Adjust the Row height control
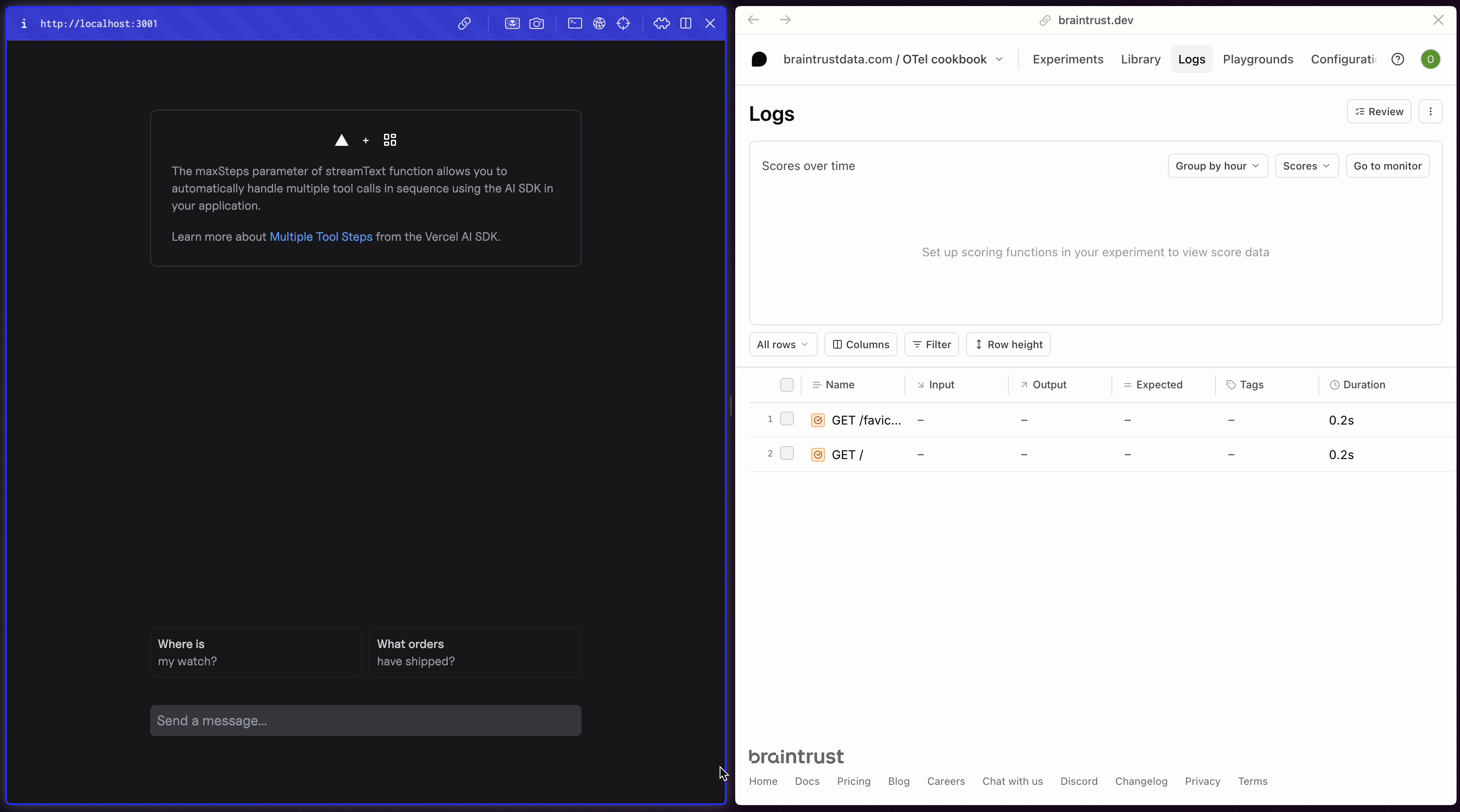The width and height of the screenshot is (1460, 812). pyautogui.click(x=1008, y=344)
